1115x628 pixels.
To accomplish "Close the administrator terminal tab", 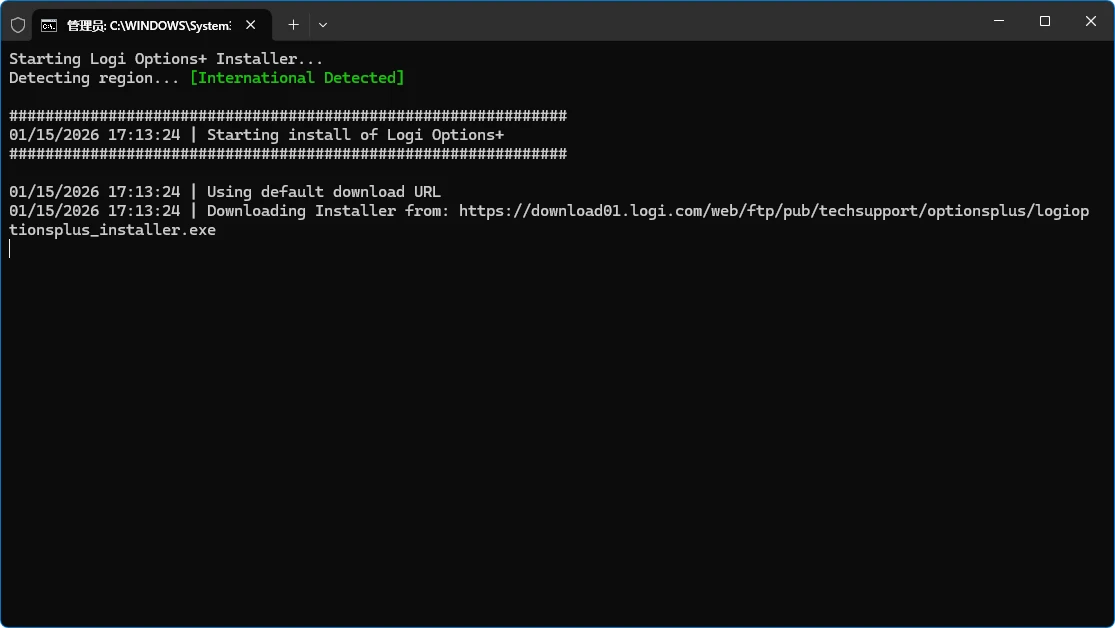I will [250, 25].
